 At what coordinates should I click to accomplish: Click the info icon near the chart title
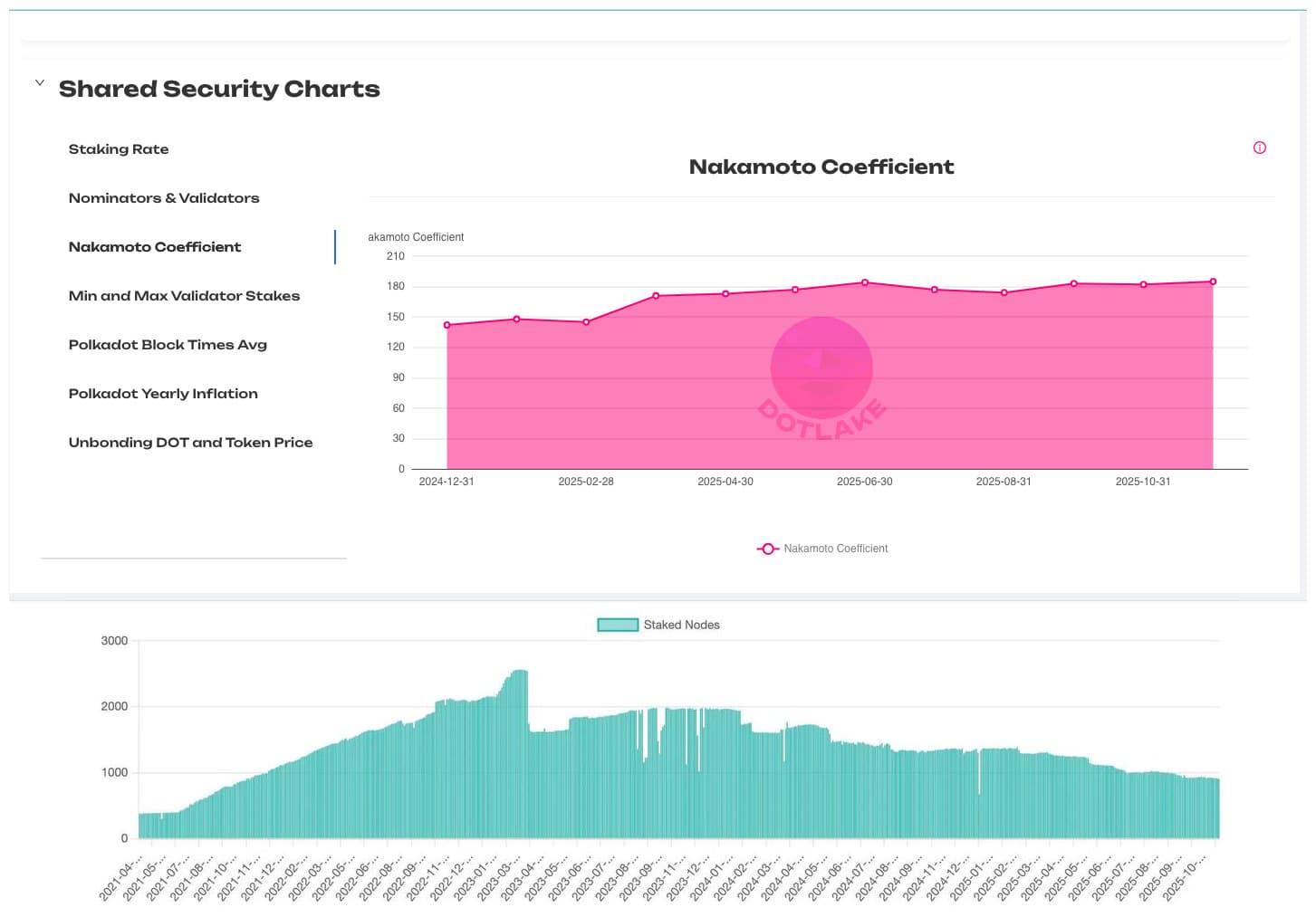[x=1259, y=148]
